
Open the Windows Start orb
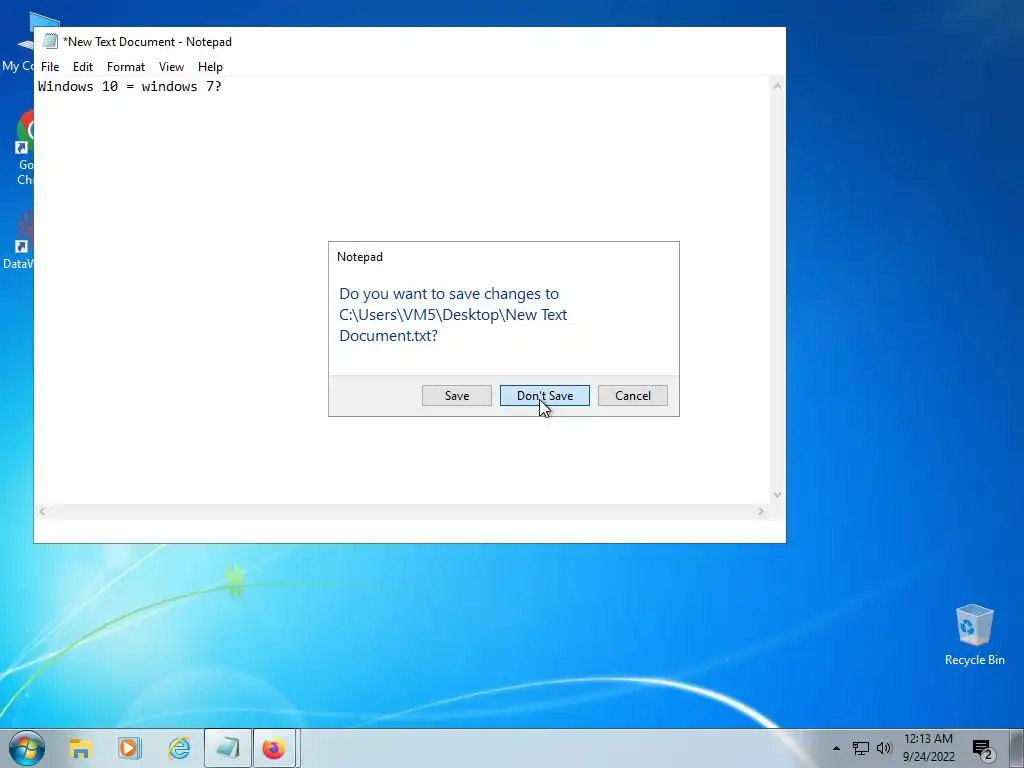point(27,748)
